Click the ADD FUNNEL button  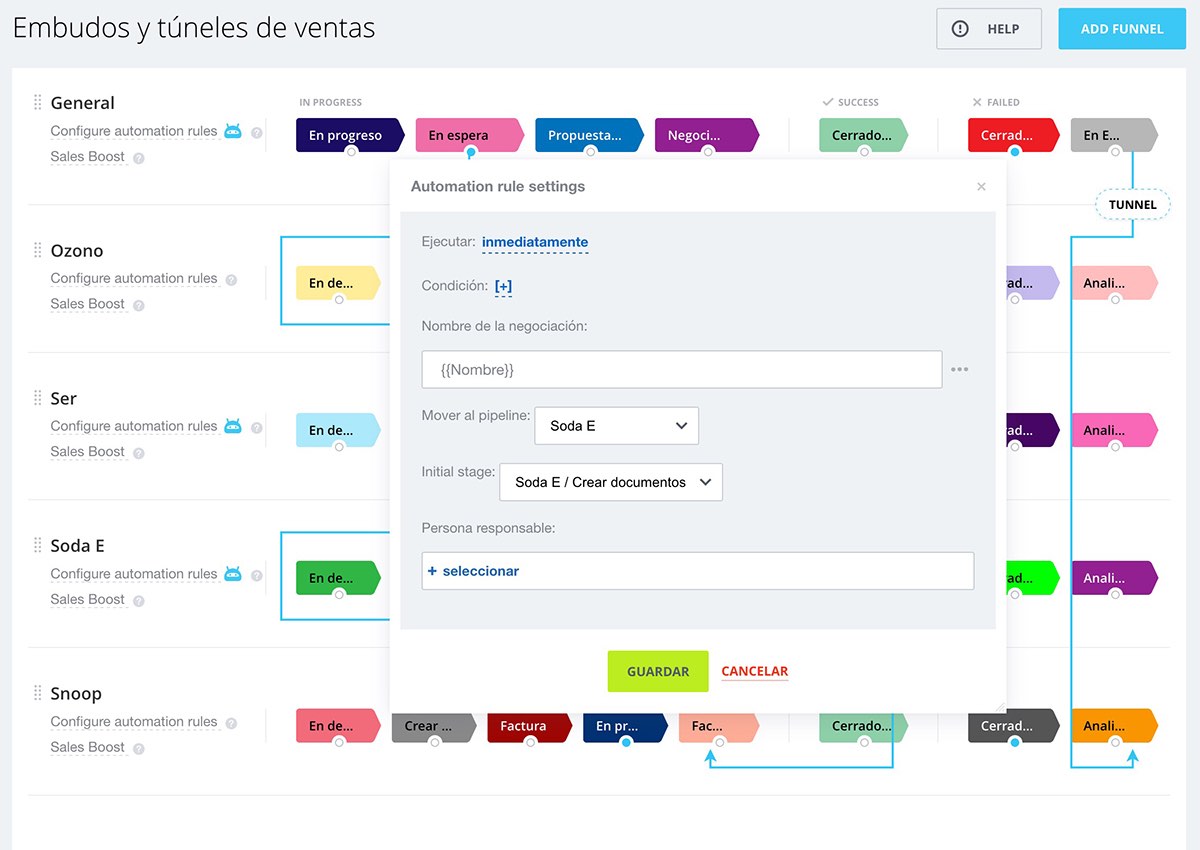(1121, 29)
